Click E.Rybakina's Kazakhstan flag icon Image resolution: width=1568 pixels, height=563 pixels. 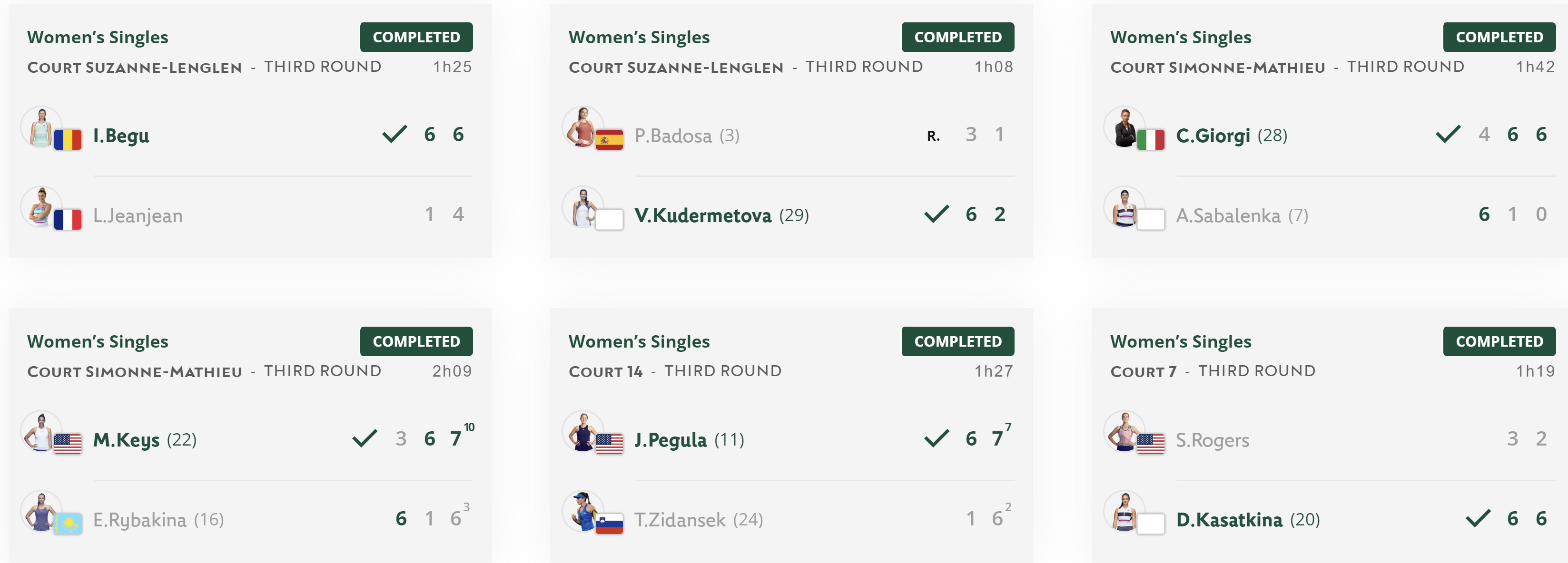pos(68,524)
